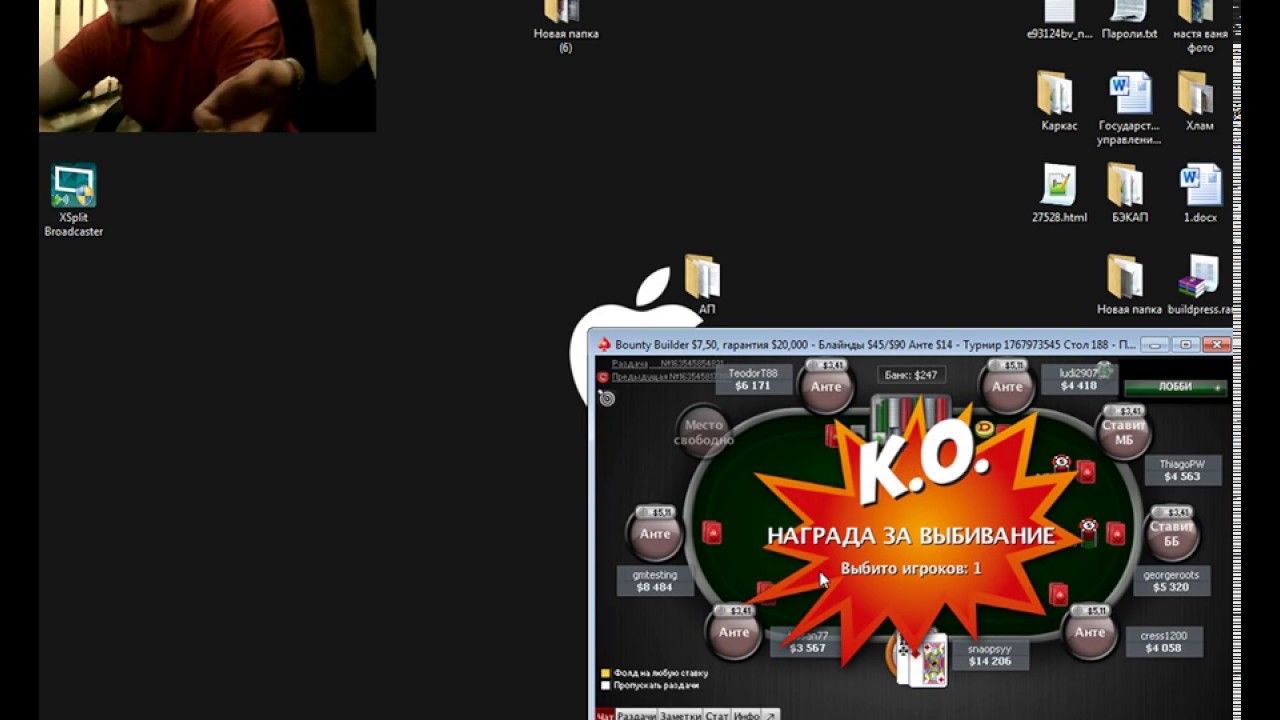Click the Анте avatar beside cress1200

[1089, 631]
